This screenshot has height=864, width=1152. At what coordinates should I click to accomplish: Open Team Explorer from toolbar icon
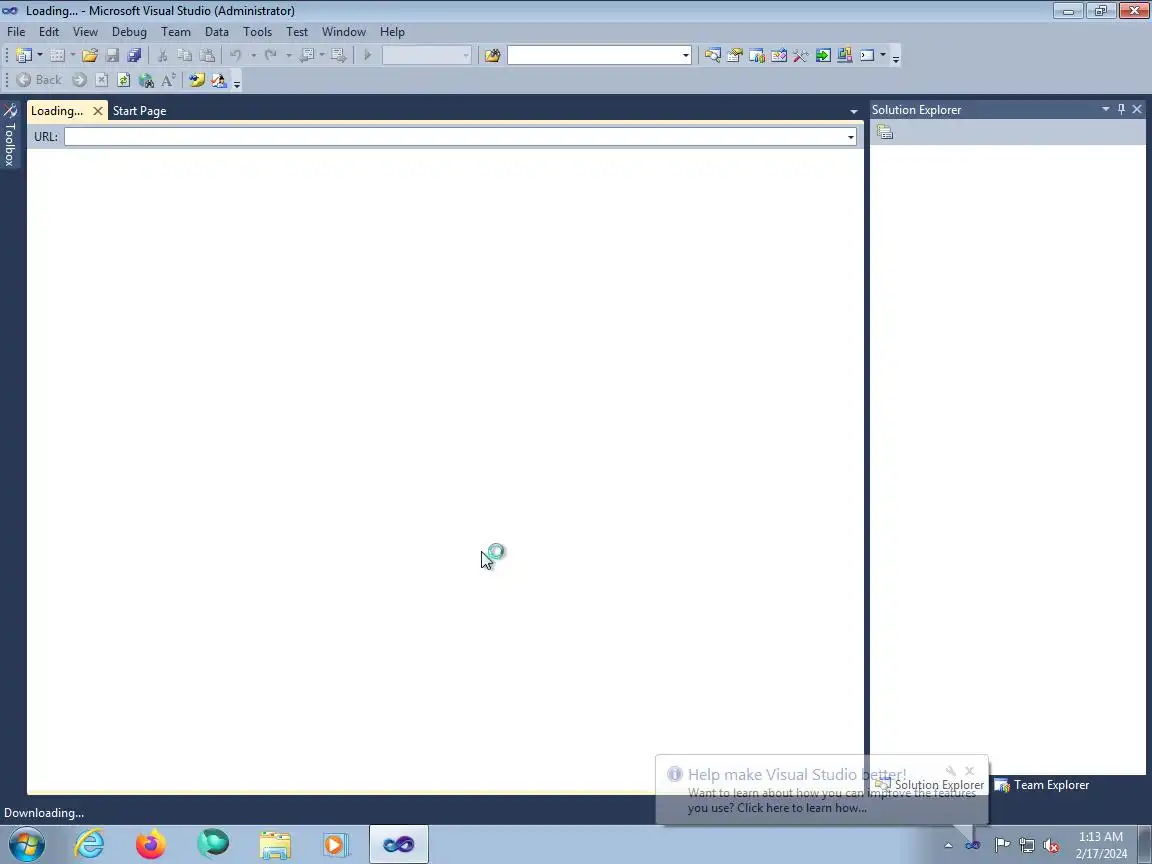(x=757, y=55)
